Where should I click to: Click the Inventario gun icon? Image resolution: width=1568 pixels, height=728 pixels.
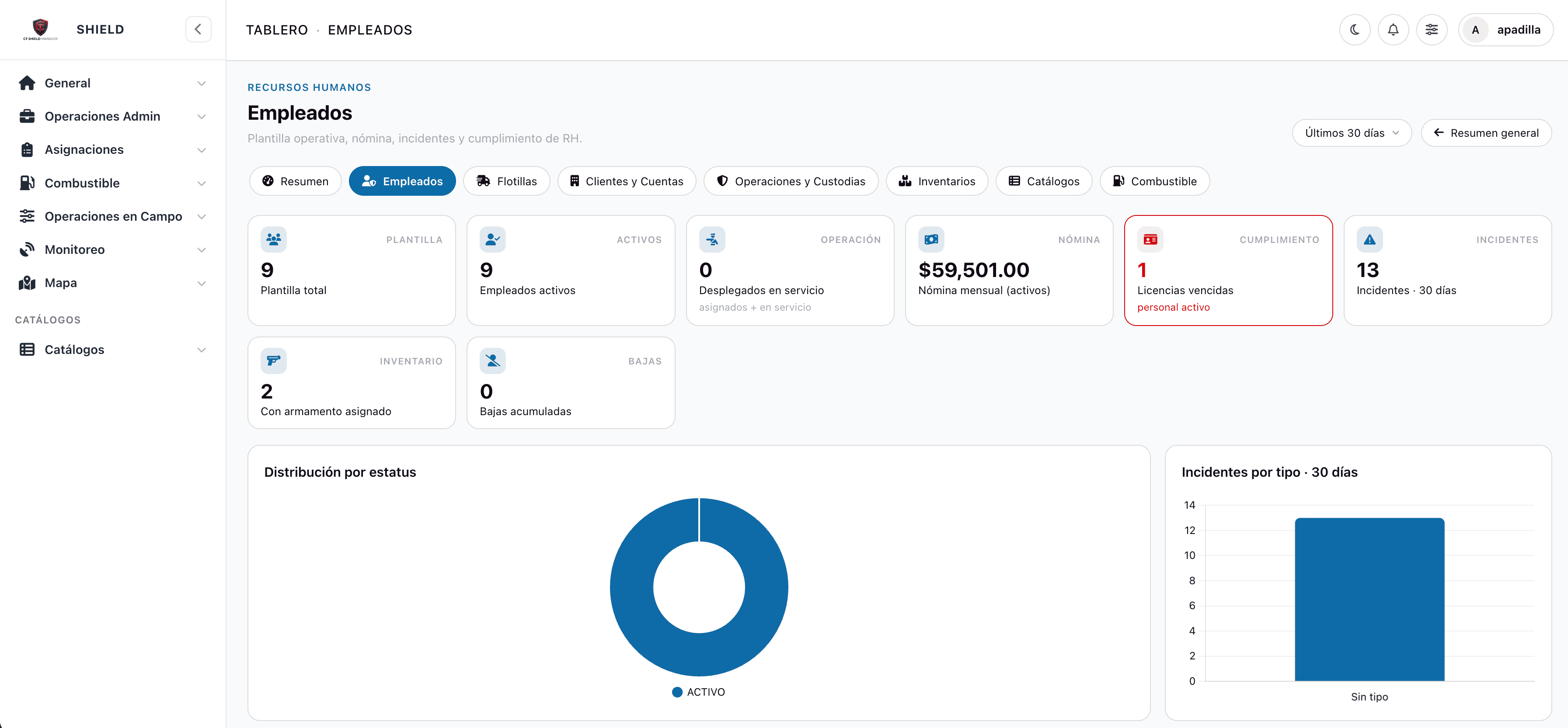273,361
